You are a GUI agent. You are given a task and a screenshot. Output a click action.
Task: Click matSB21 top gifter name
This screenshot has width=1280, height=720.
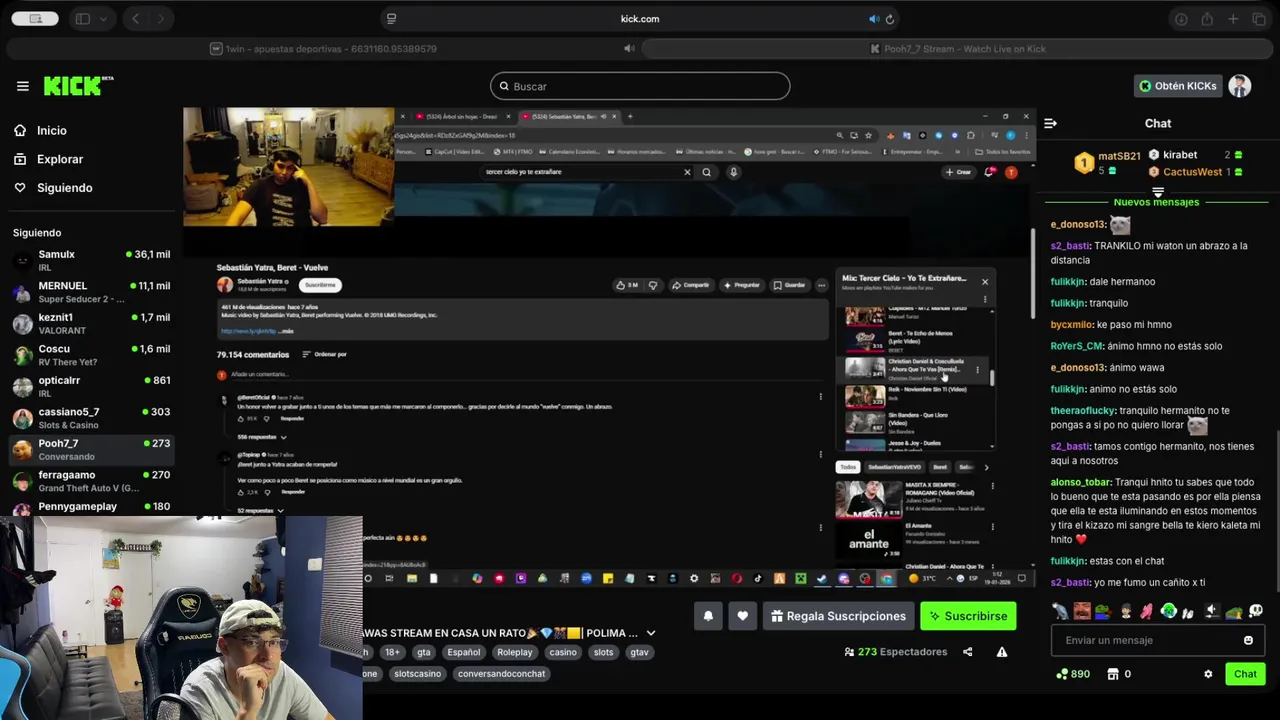tap(1119, 156)
